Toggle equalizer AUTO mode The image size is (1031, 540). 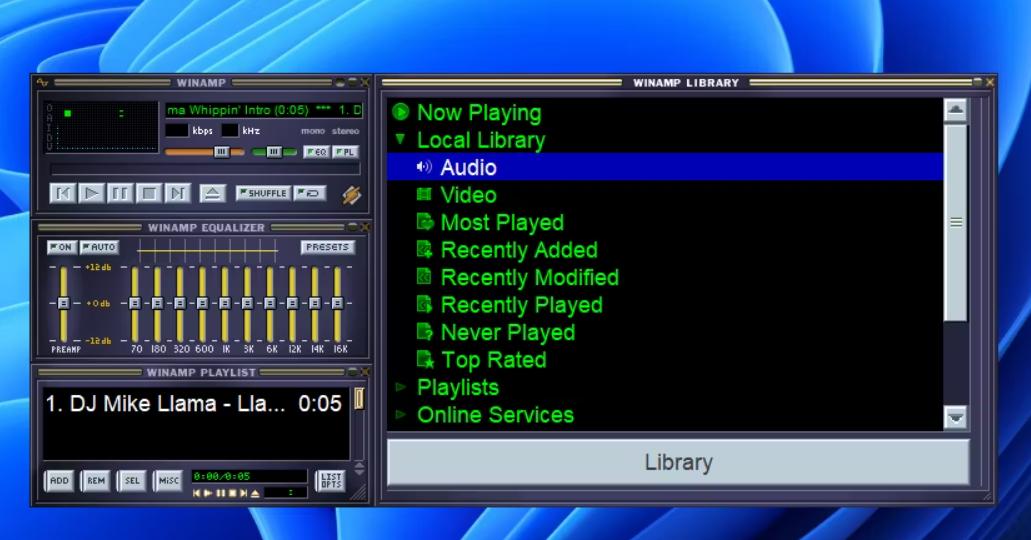point(99,247)
